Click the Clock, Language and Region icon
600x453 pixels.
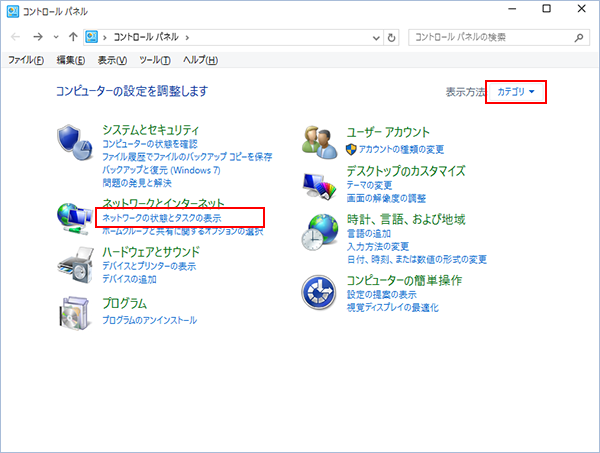322,232
